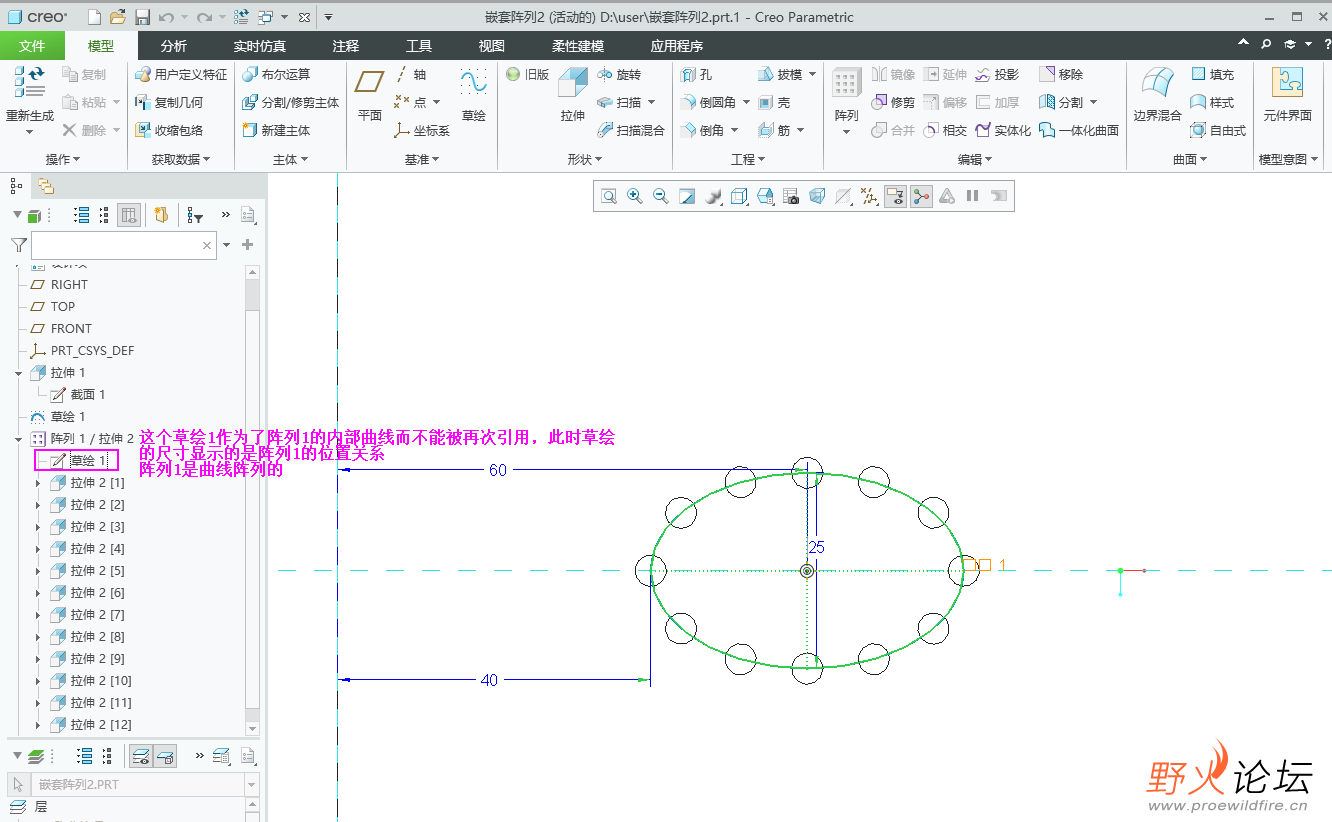1332x822 pixels.
Task: Collapse the 阵列 1 / 拉伸 2 node
Action: (19, 439)
